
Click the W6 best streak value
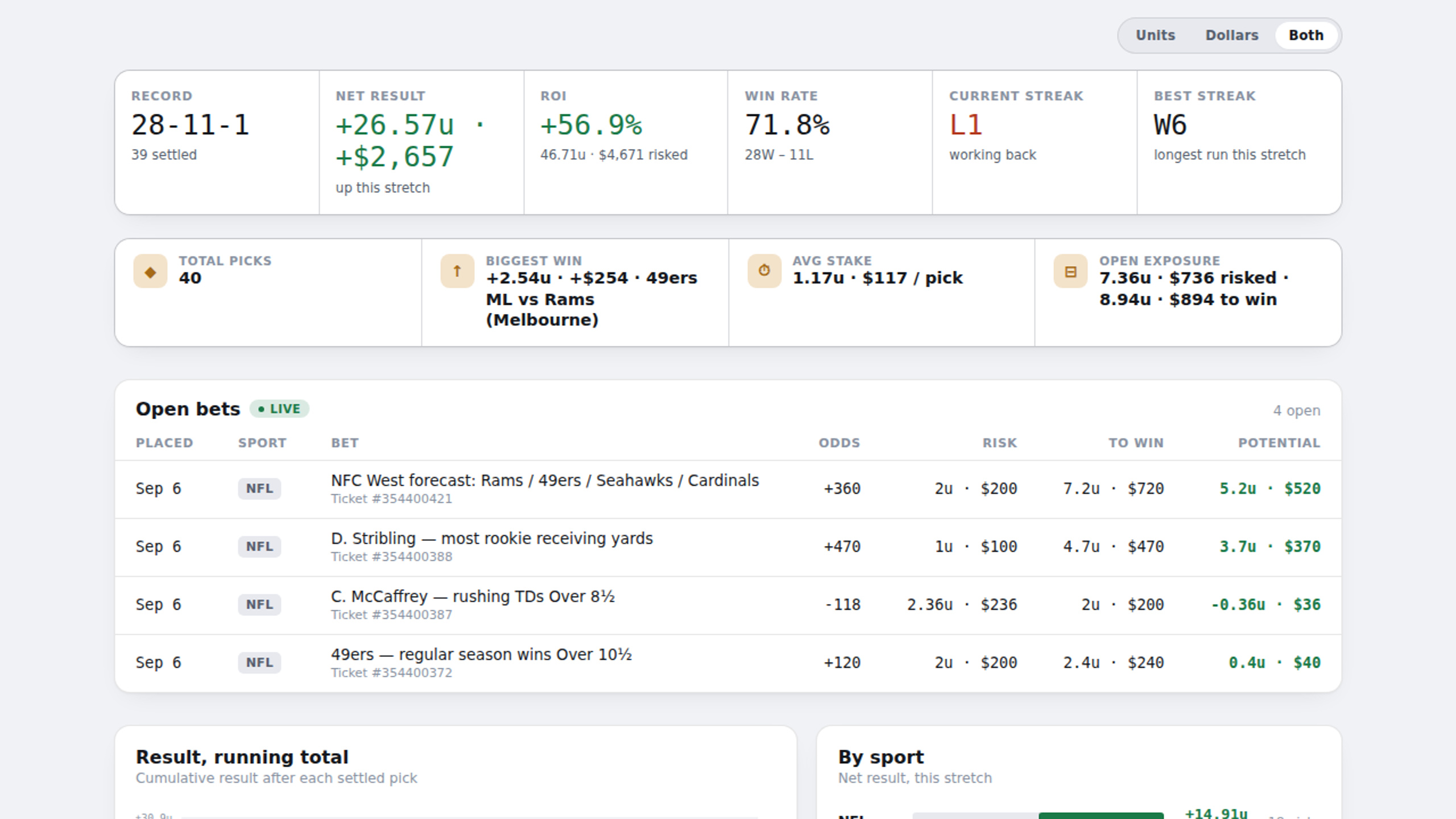click(x=1170, y=125)
